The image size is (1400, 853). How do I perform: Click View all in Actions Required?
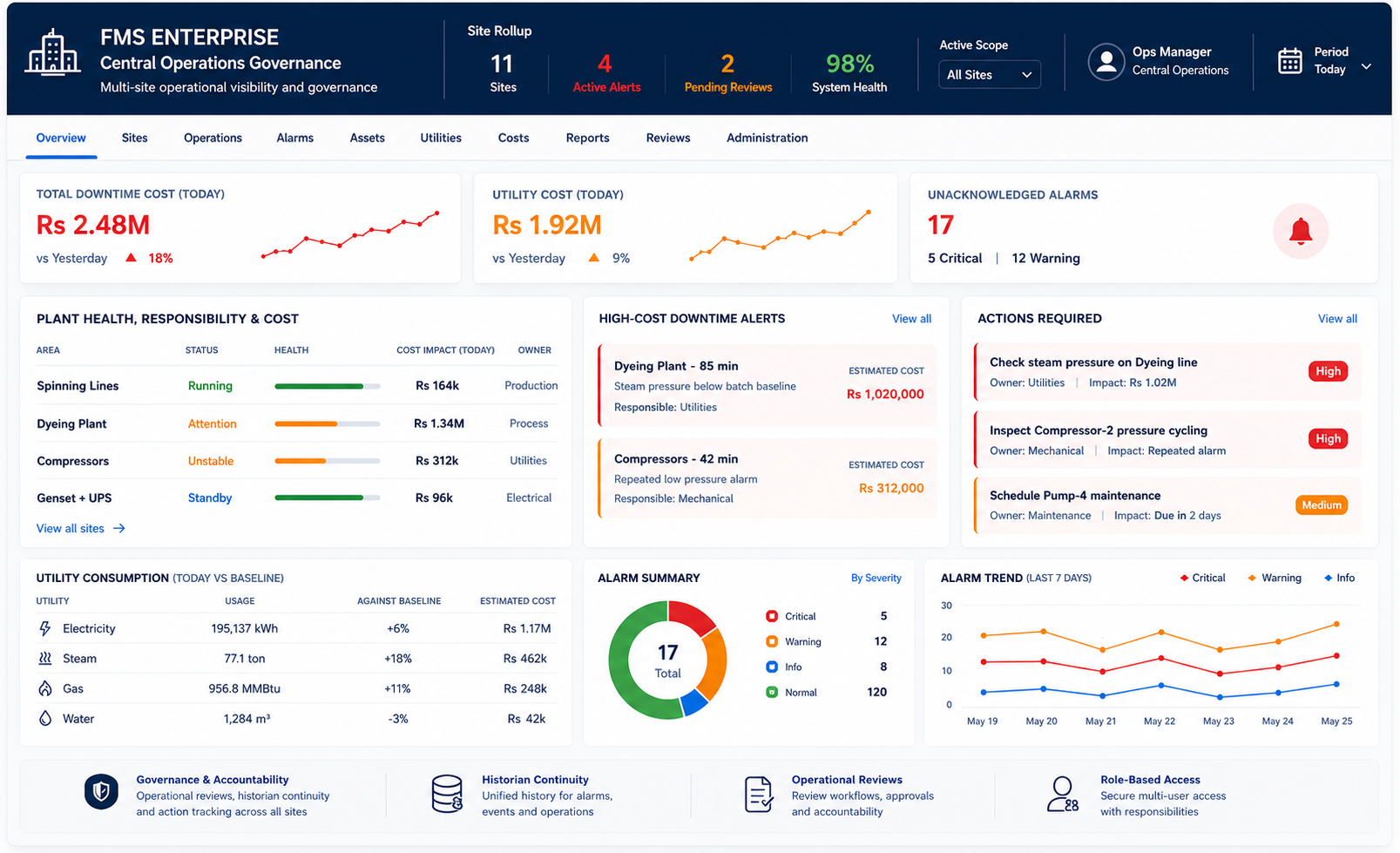coord(1337,319)
